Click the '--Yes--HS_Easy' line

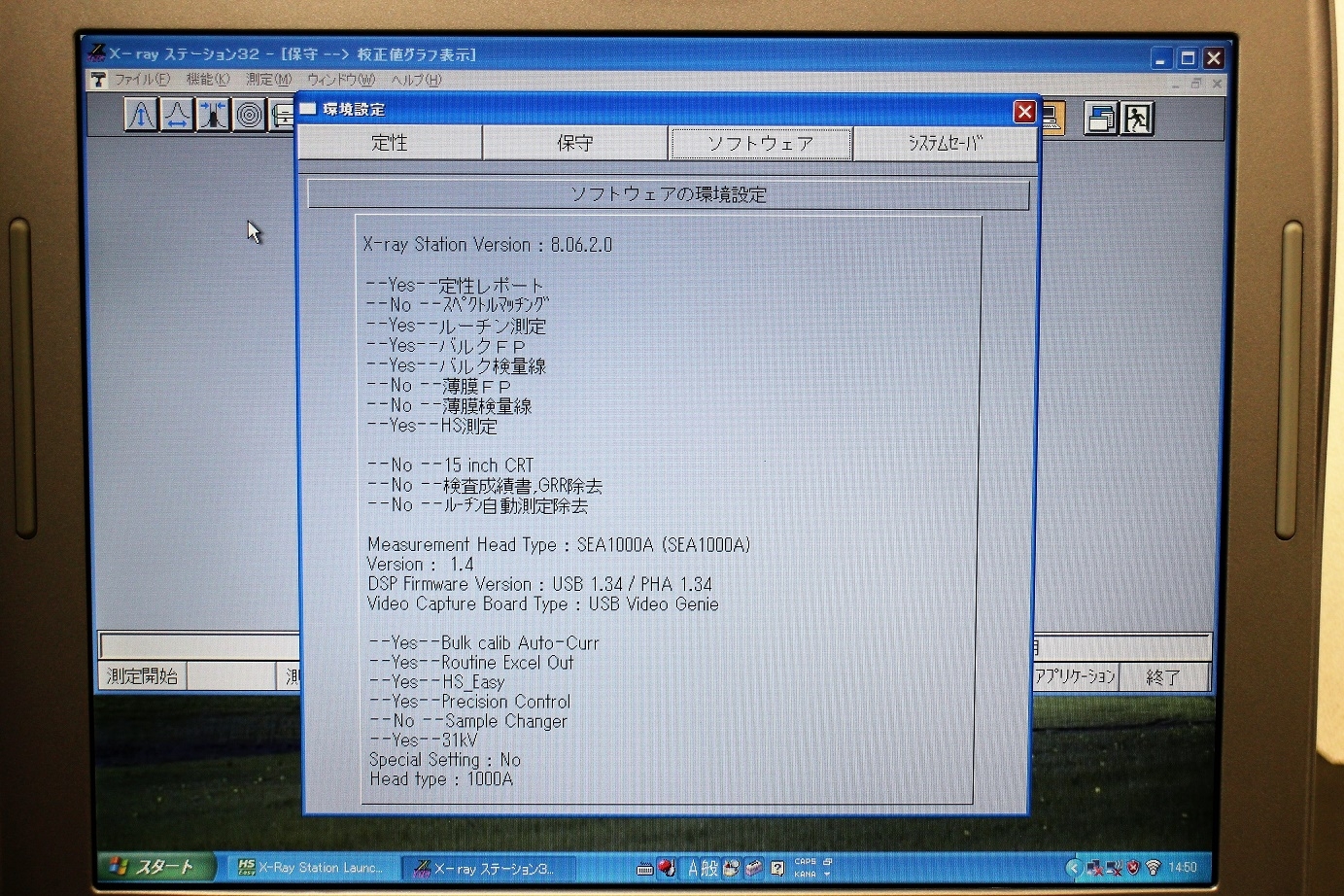(437, 682)
